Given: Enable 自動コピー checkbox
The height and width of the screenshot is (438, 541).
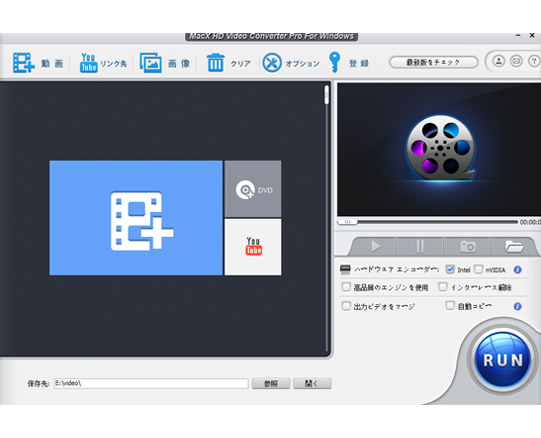Looking at the screenshot, I should [x=450, y=305].
